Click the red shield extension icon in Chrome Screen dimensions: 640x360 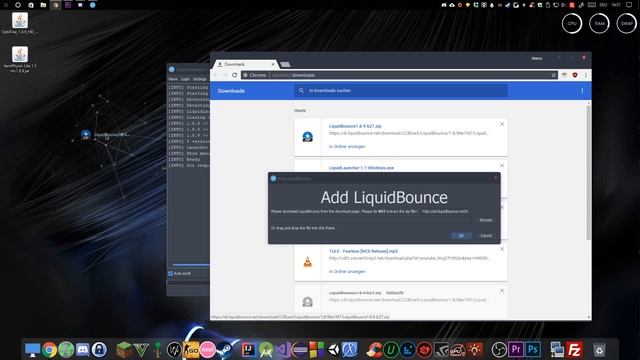tap(575, 75)
